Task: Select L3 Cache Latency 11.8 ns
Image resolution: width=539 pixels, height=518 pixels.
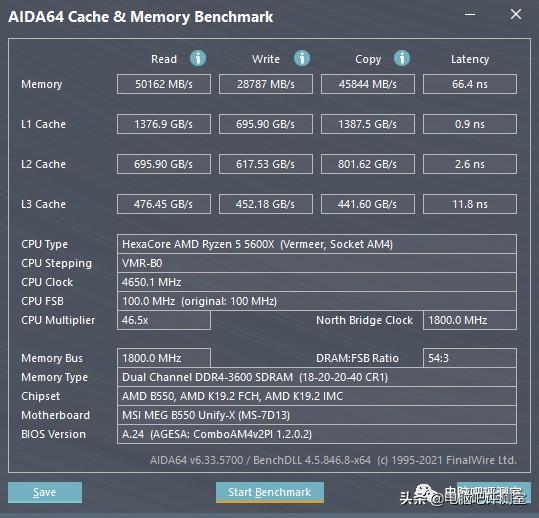Action: pos(470,204)
